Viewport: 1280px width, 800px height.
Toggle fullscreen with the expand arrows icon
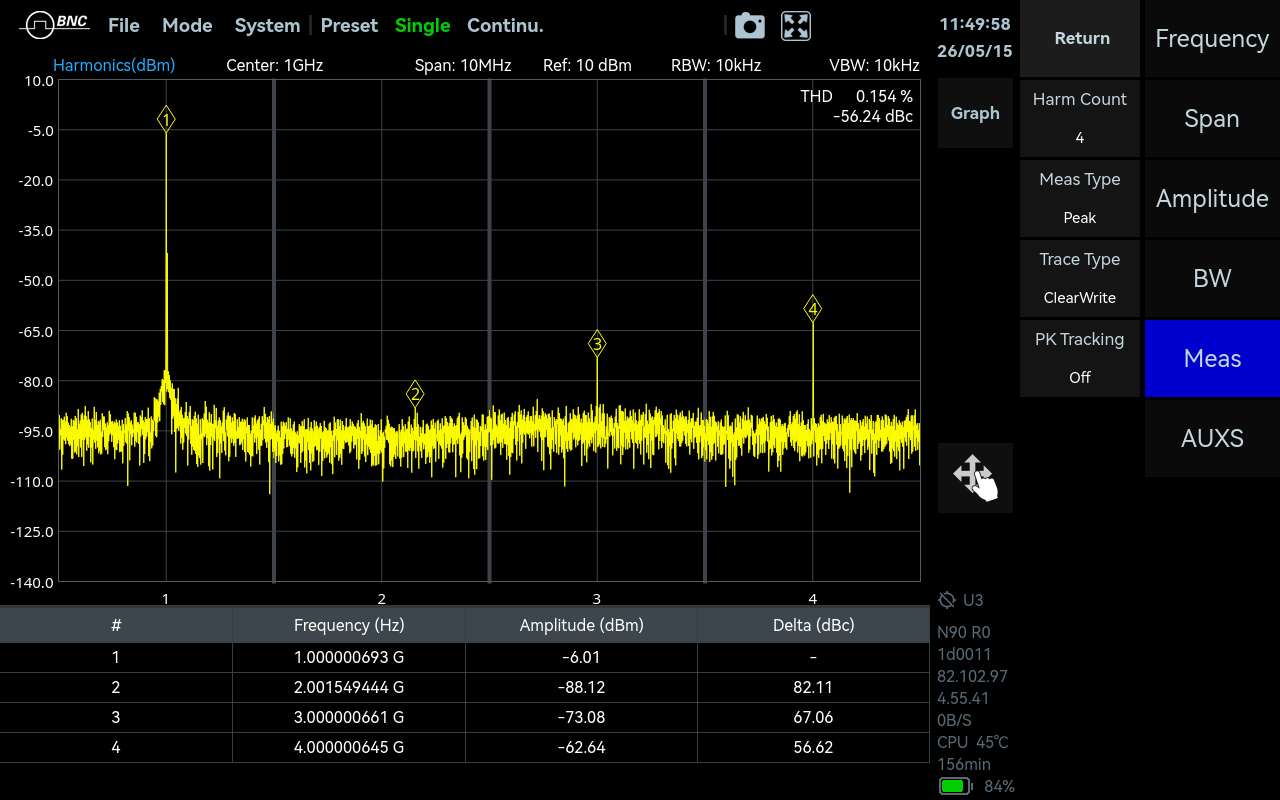click(796, 26)
